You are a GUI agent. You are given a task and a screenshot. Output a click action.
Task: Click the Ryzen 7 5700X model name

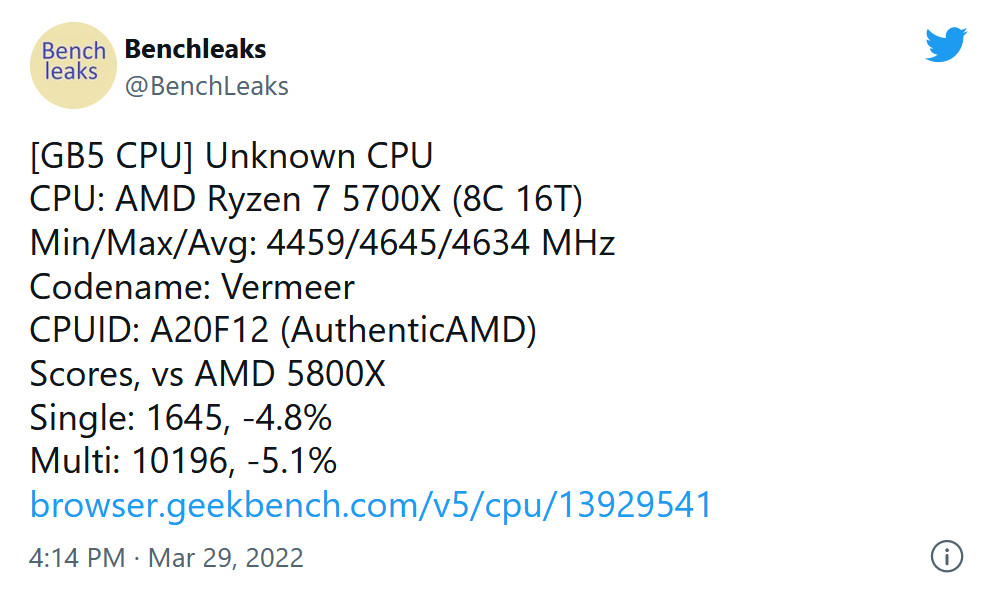tap(324, 199)
